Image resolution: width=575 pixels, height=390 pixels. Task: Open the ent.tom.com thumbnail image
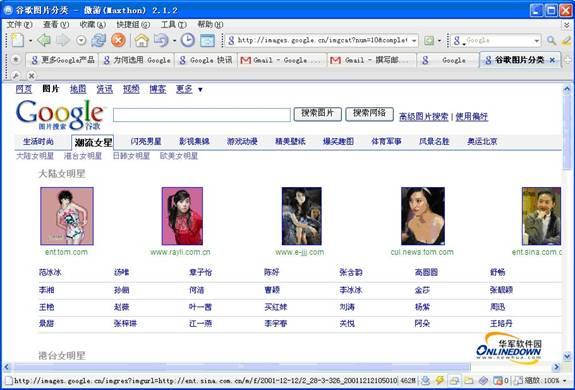pos(67,216)
